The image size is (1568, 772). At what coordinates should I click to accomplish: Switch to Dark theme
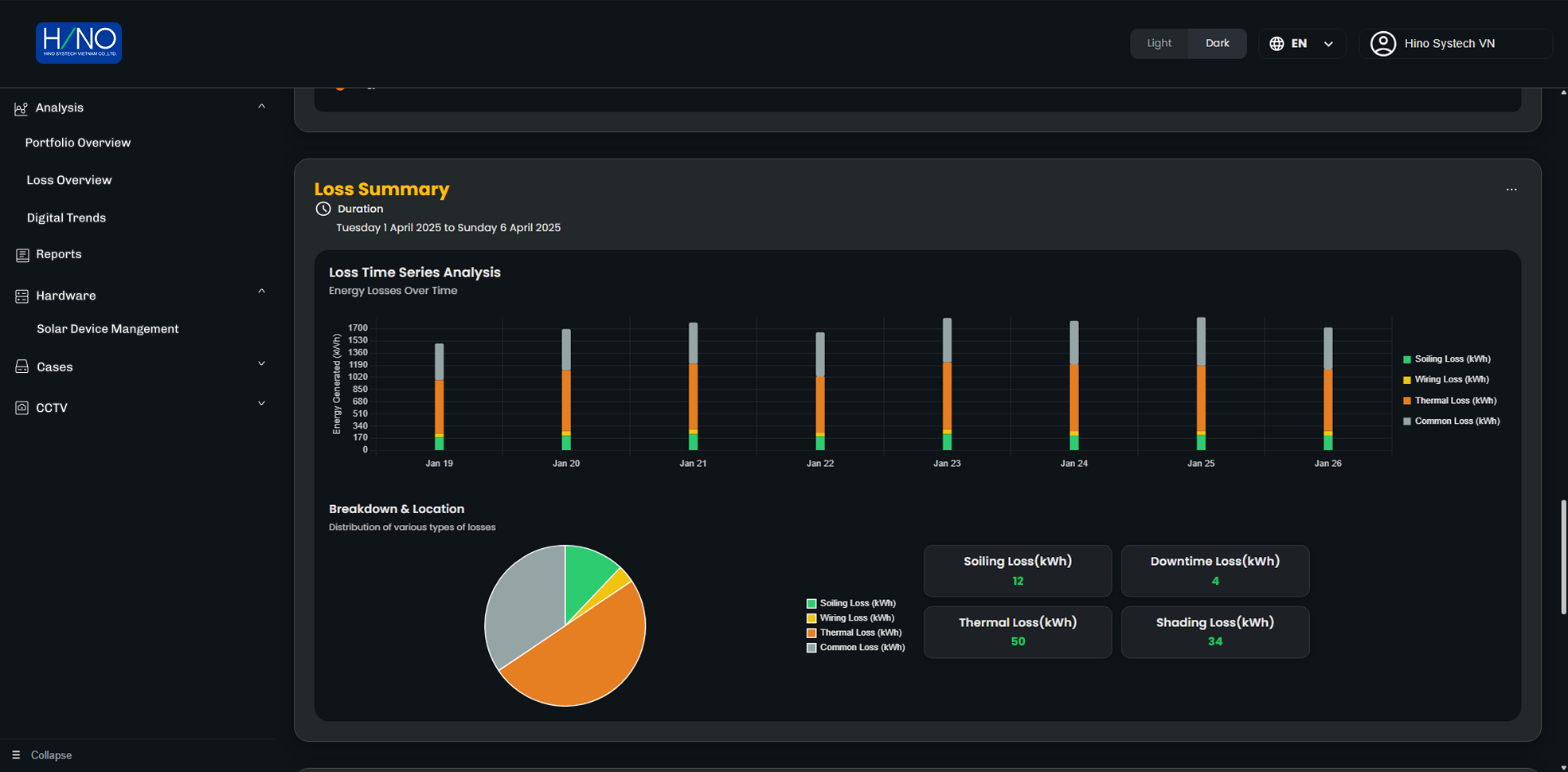[1217, 44]
